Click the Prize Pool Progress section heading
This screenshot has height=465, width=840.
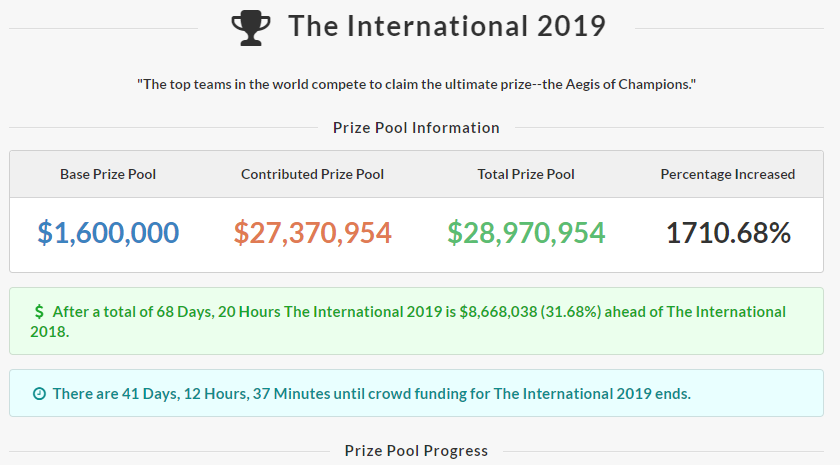tap(416, 451)
